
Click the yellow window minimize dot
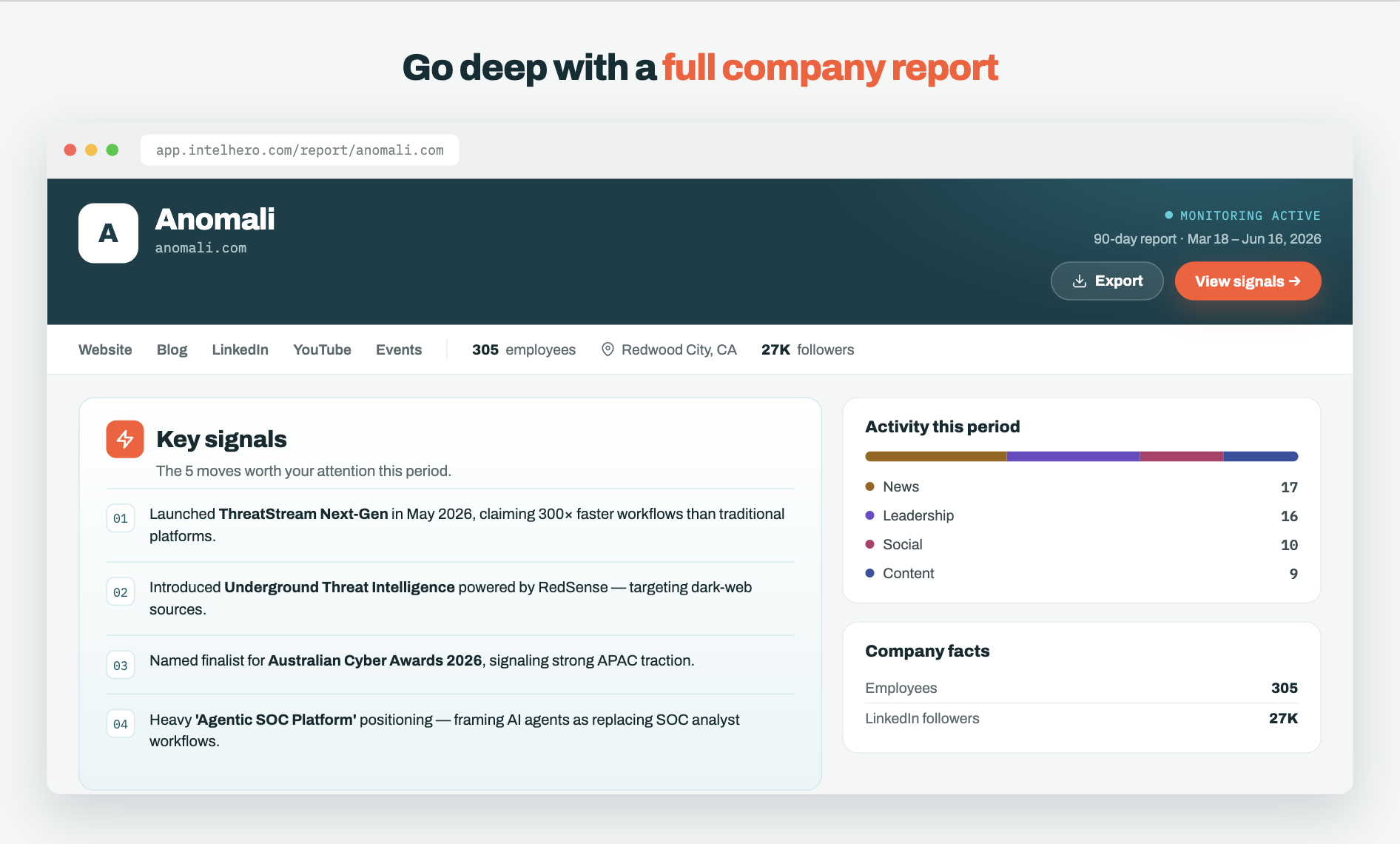click(91, 150)
